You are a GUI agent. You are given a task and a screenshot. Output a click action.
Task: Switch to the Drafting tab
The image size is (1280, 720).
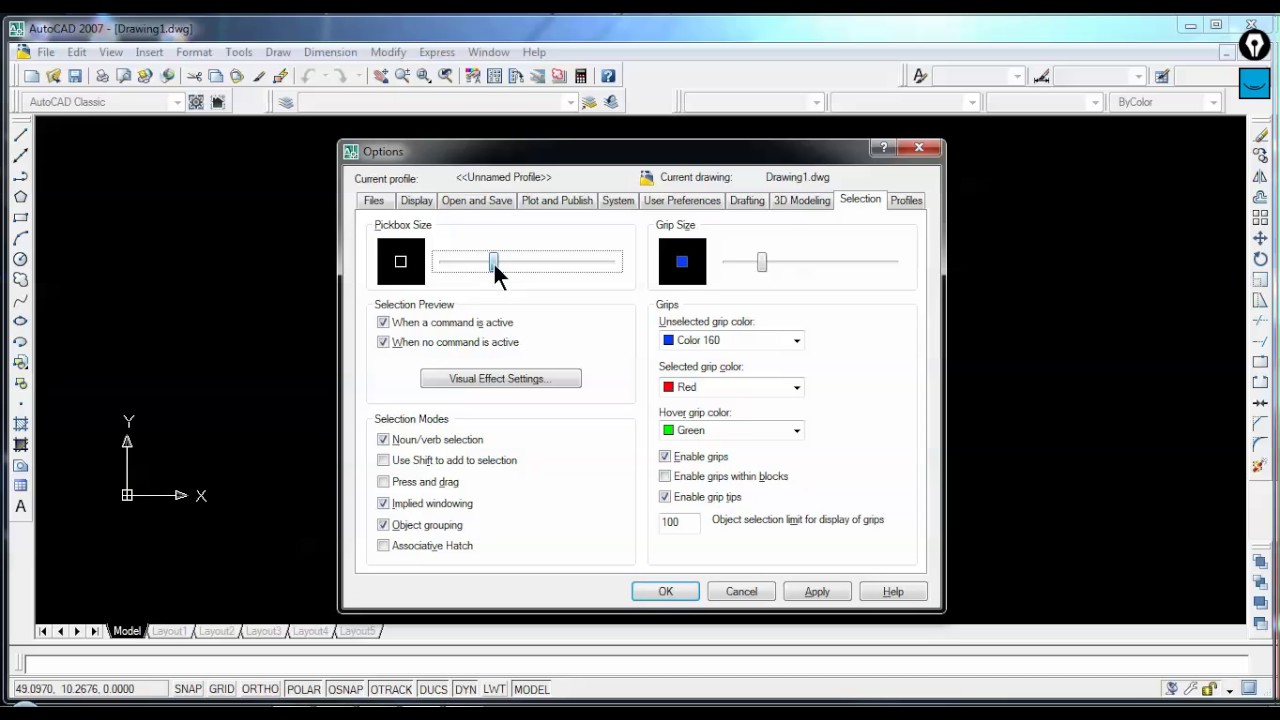click(747, 201)
